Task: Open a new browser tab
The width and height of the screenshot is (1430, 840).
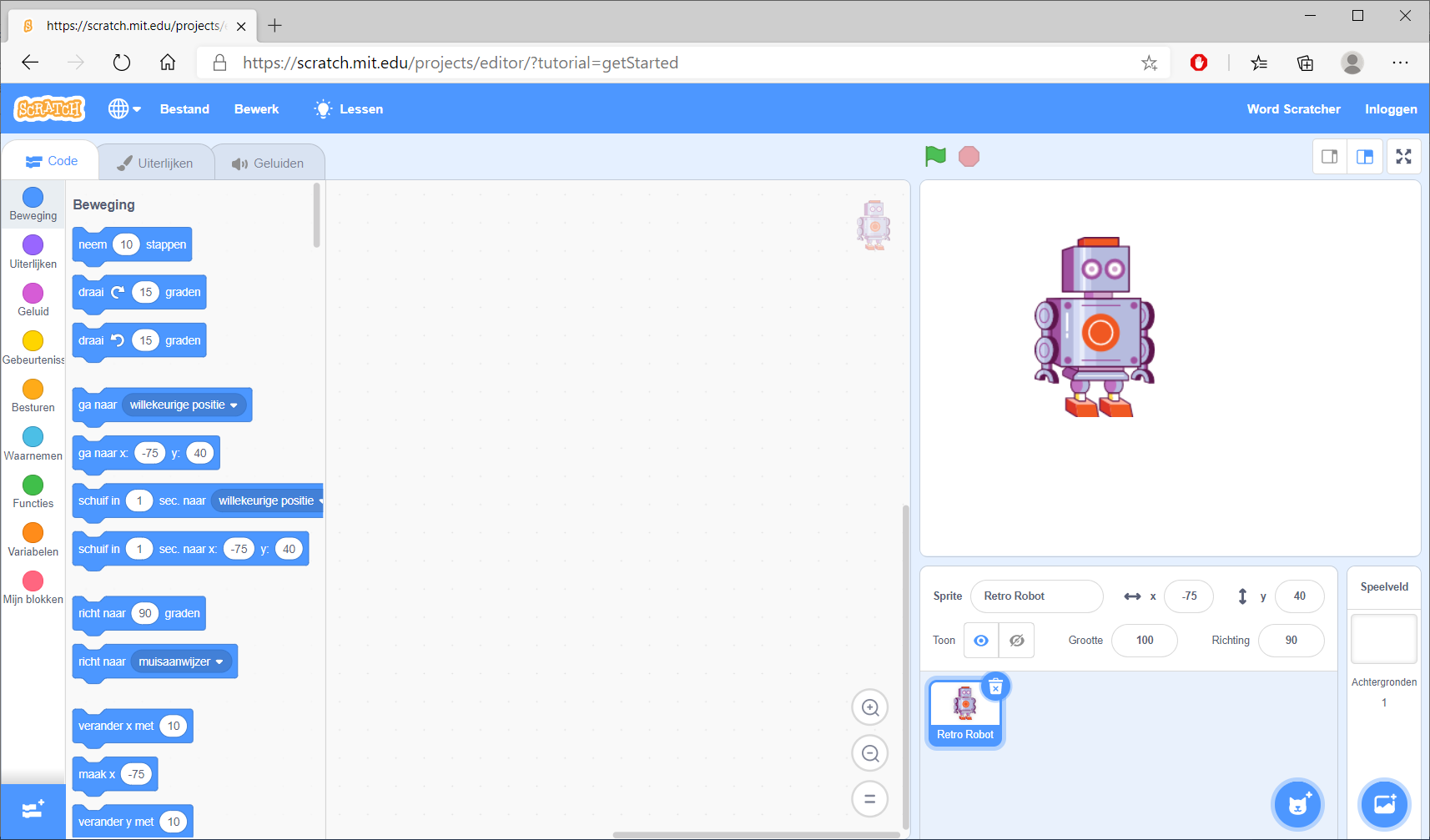Action: point(274,26)
